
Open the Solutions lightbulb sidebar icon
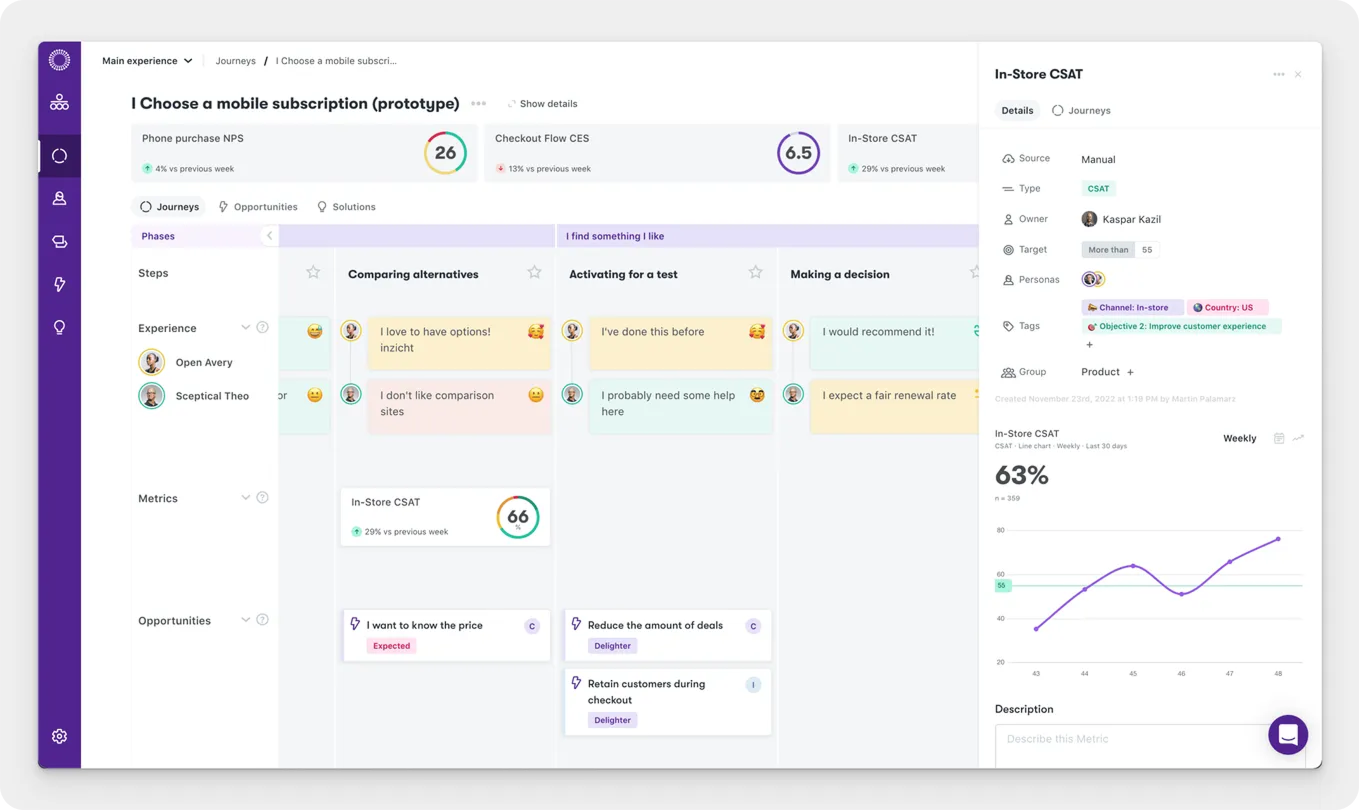pos(59,327)
